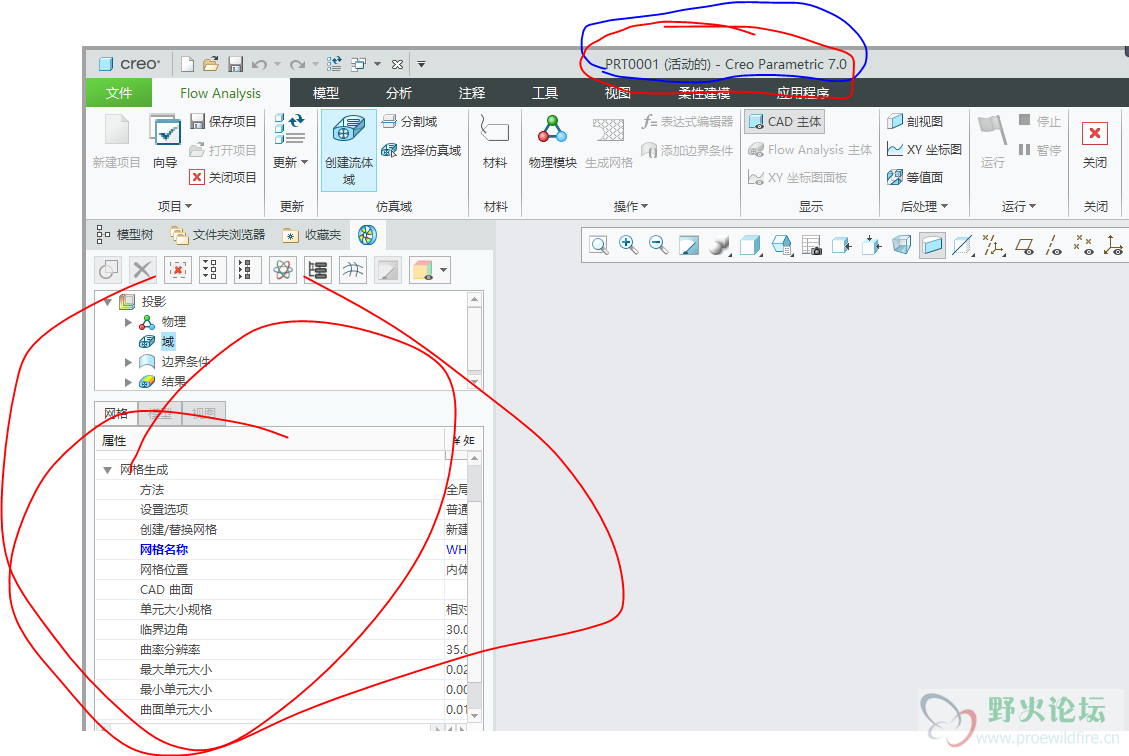Select the 网格名称 property row
This screenshot has height=756, width=1129.
click(x=282, y=549)
